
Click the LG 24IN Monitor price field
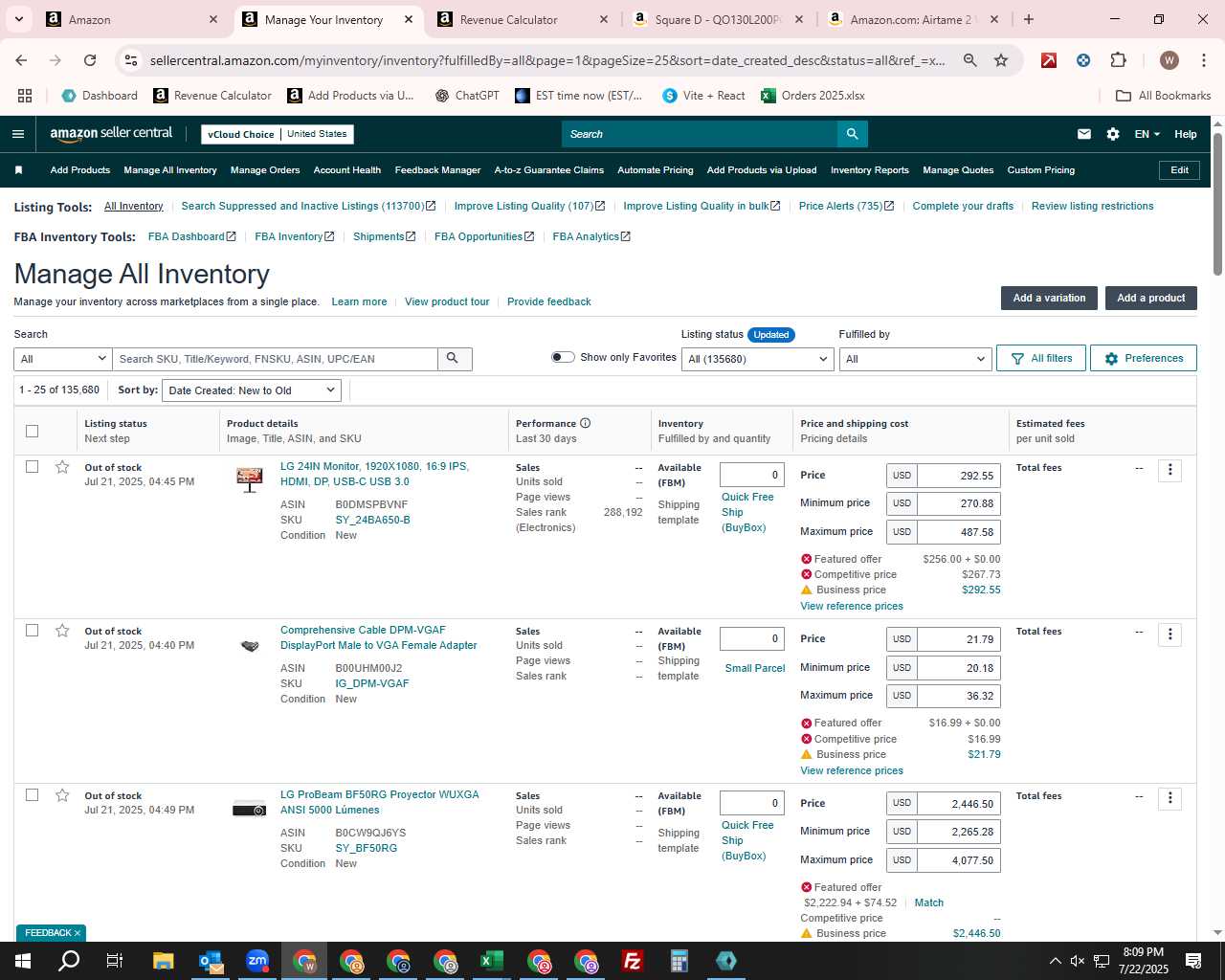[958, 475]
